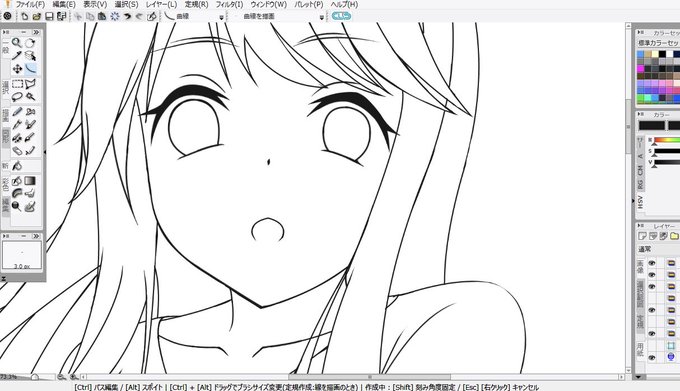The height and width of the screenshot is (391, 680).
Task: Click the first new-layer icon in layer panel
Action: (642, 236)
